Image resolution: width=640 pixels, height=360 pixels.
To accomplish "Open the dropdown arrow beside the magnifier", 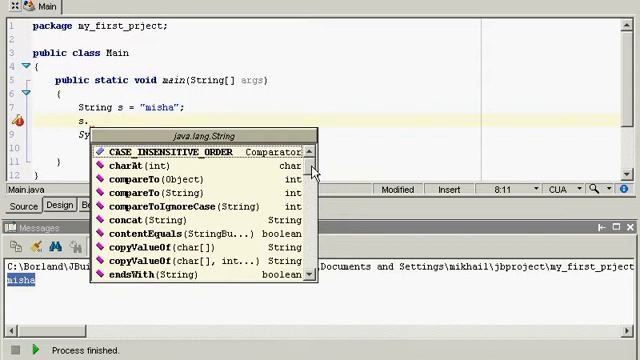I will [609, 189].
